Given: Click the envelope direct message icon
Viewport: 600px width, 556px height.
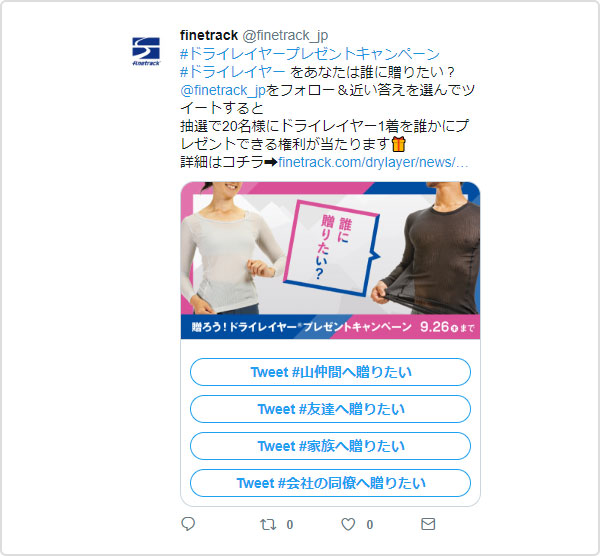Looking at the screenshot, I should [428, 524].
